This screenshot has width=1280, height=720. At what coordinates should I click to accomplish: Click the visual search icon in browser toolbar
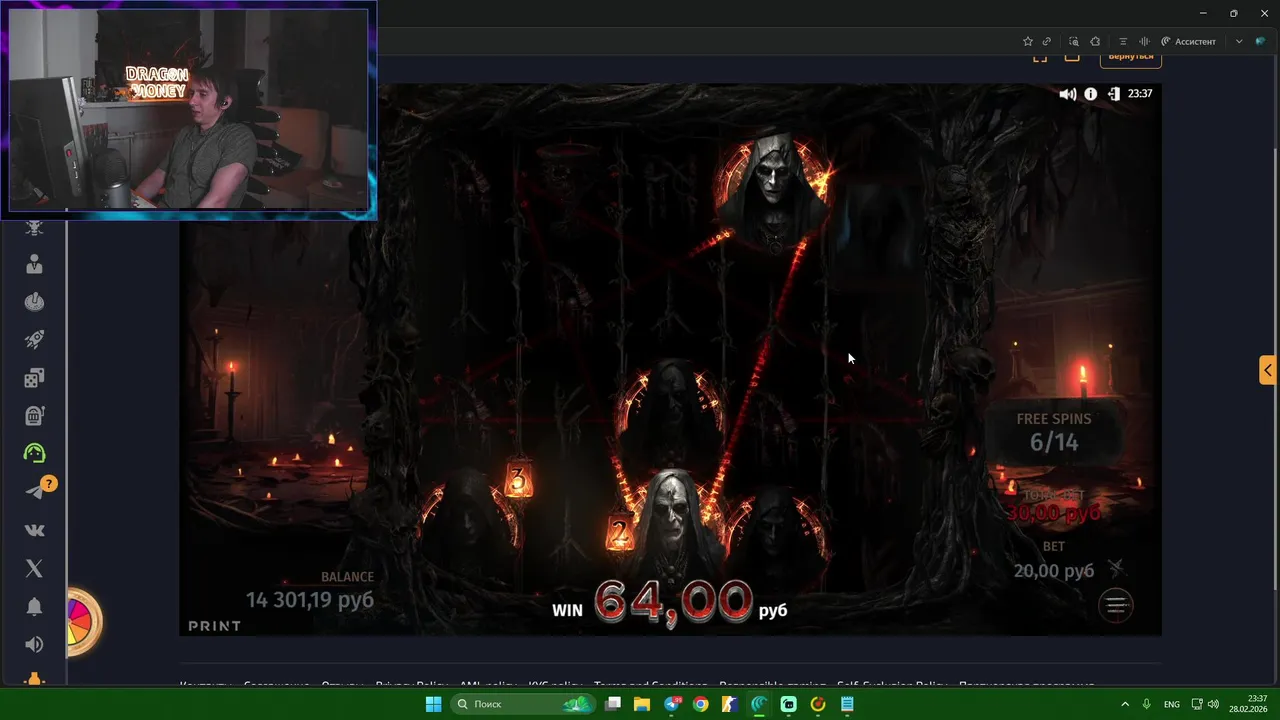[x=1074, y=41]
